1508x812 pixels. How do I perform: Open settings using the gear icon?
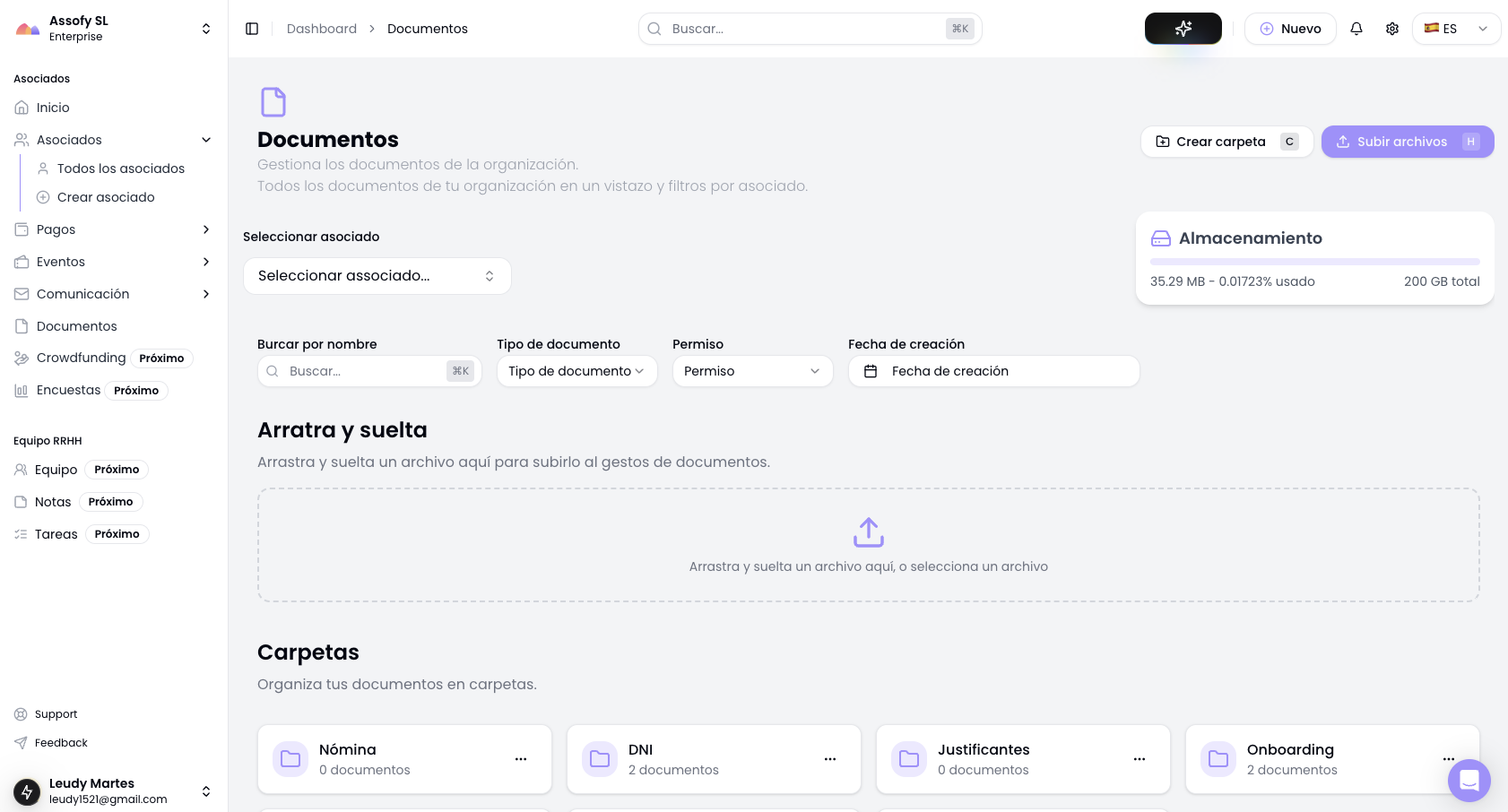(x=1392, y=28)
